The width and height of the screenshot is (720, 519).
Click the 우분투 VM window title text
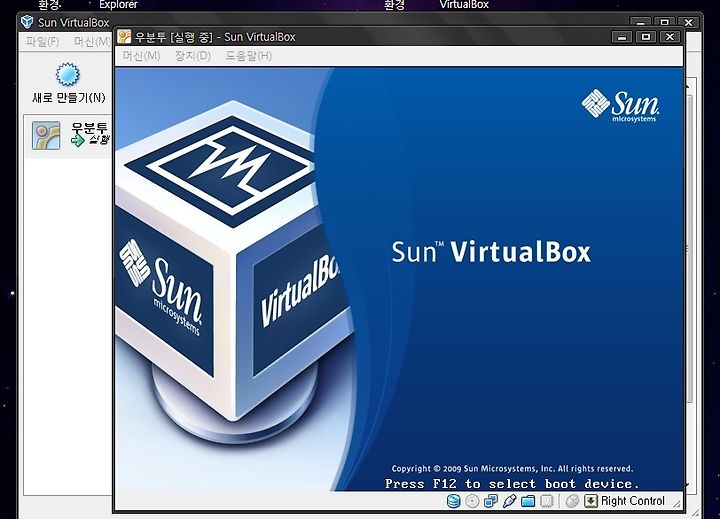coord(215,37)
